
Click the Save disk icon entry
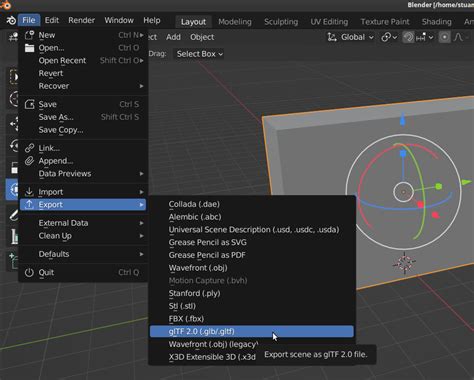[29, 104]
